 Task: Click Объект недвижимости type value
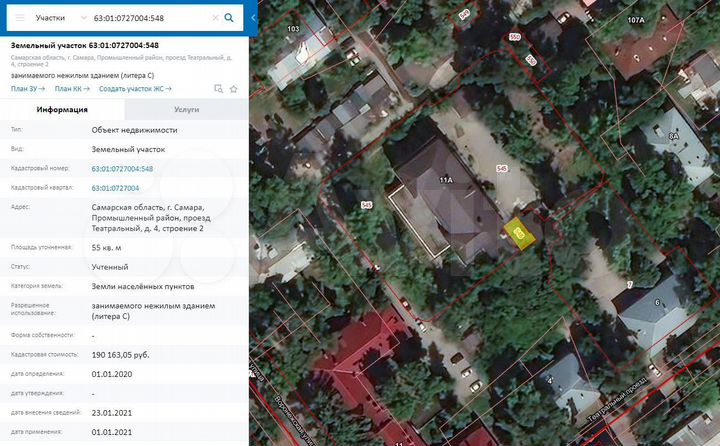pyautogui.click(x=134, y=130)
